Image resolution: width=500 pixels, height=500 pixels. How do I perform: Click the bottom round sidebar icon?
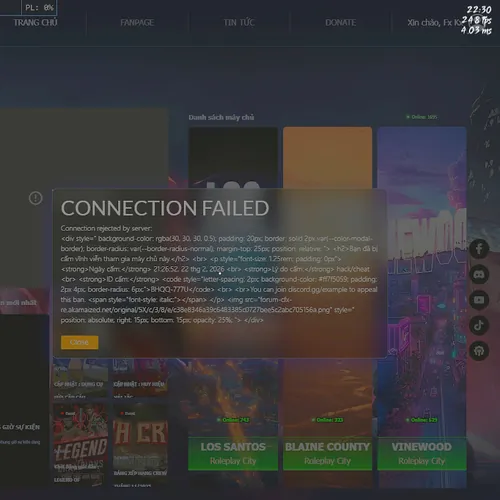coord(479,351)
